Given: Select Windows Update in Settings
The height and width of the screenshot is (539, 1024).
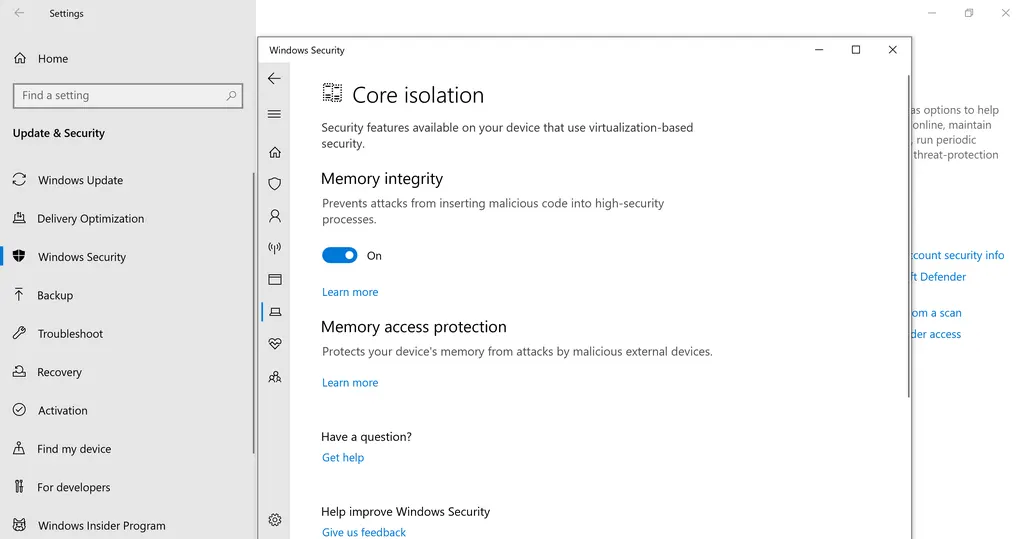Looking at the screenshot, I should coord(80,180).
